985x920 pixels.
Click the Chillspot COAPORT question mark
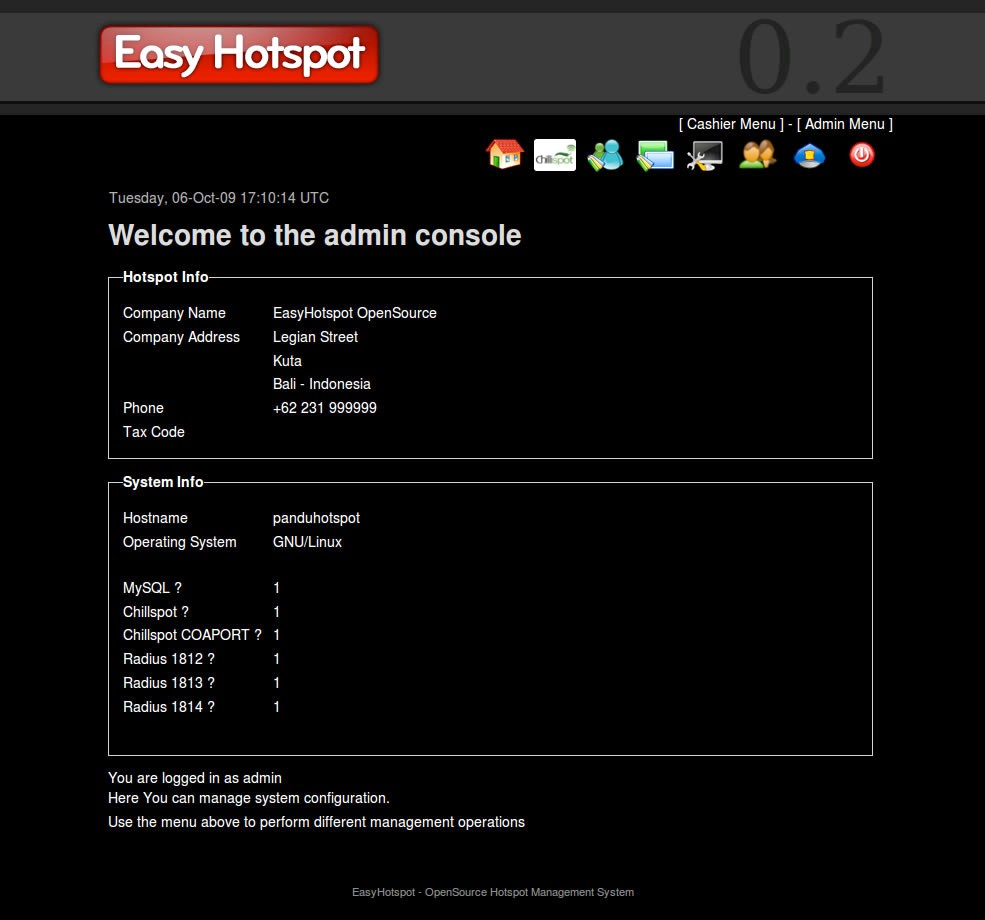(258, 635)
